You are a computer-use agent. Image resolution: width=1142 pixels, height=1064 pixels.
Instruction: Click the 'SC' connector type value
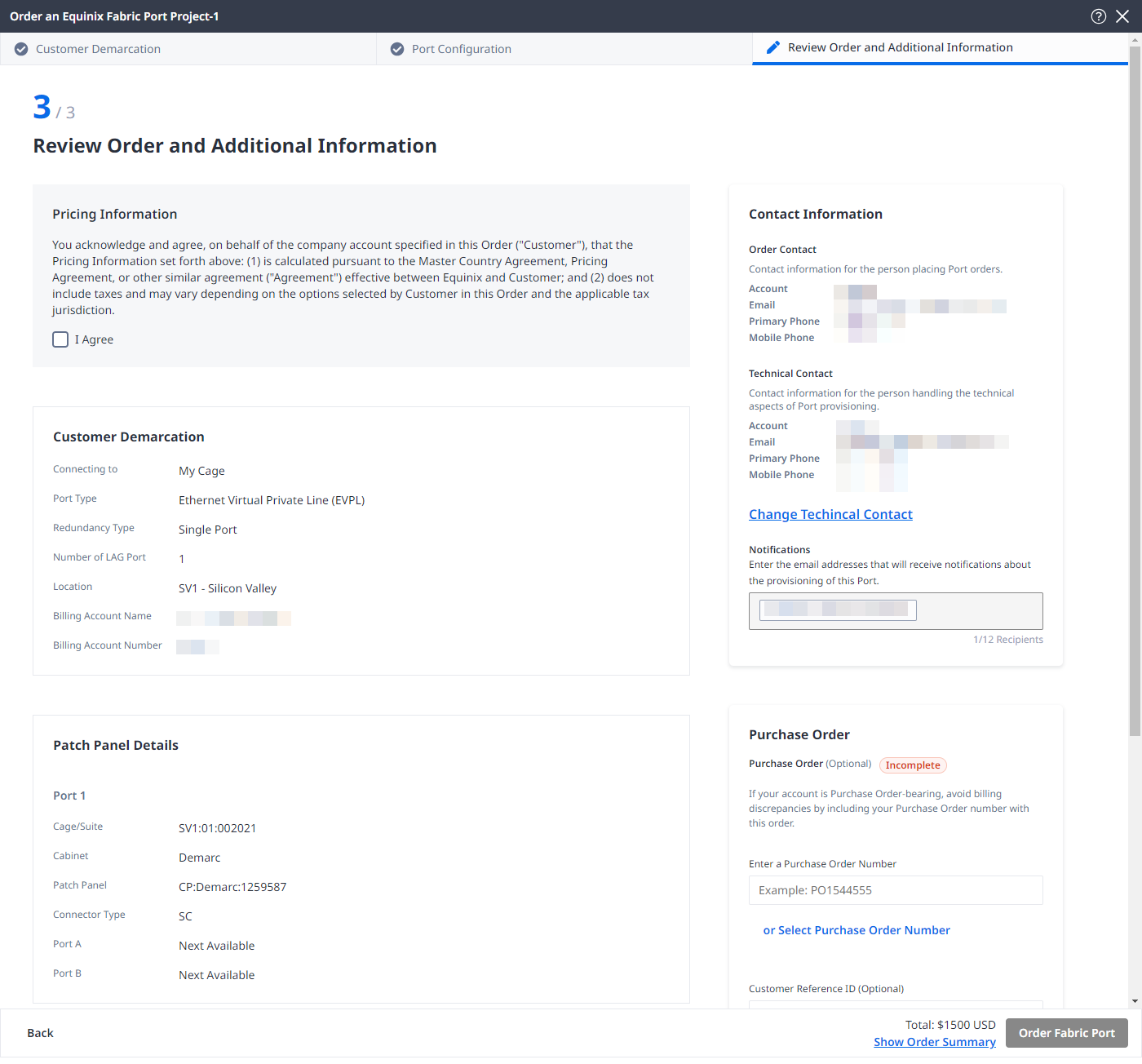186,916
